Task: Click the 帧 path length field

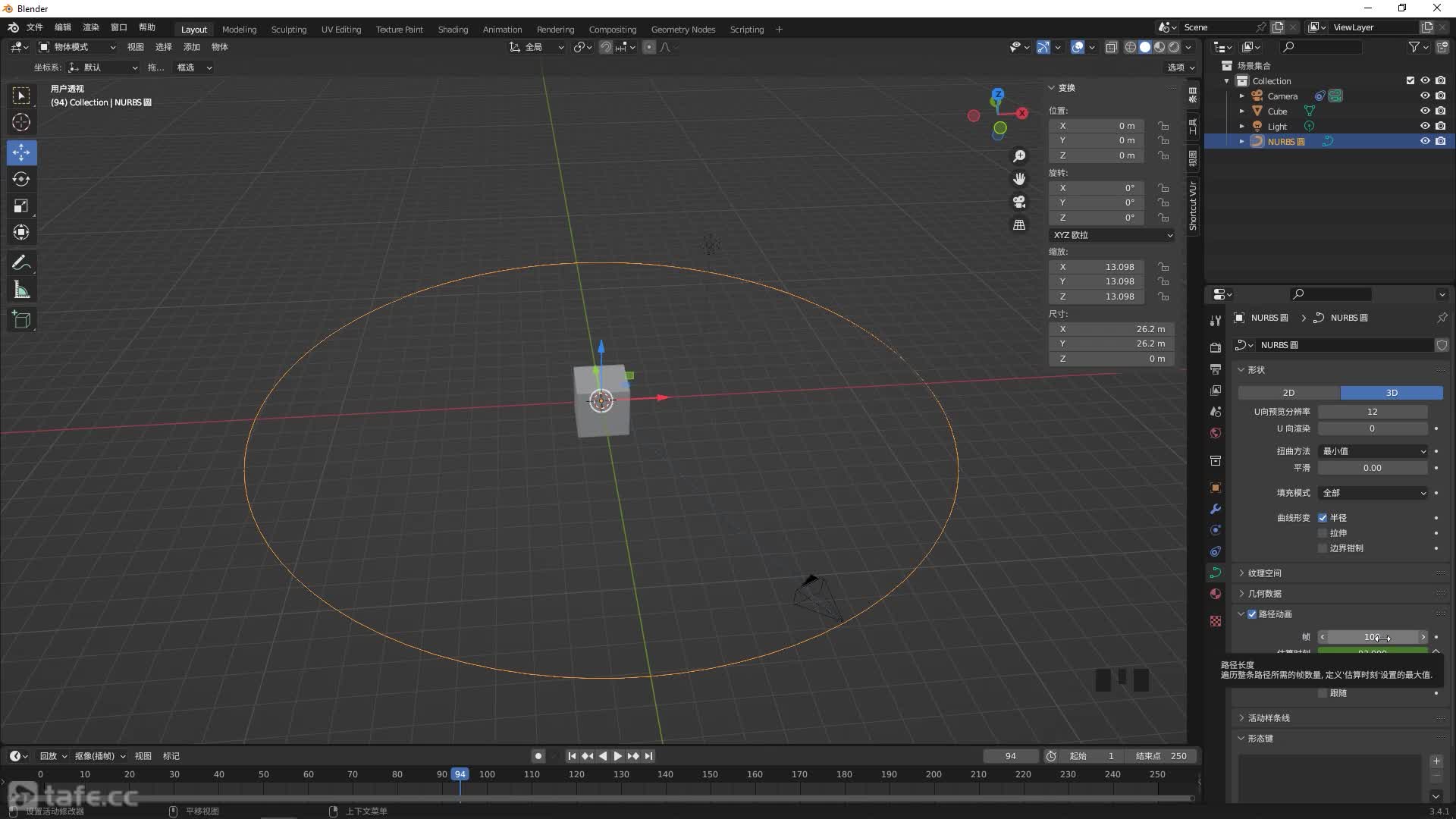Action: [1373, 637]
